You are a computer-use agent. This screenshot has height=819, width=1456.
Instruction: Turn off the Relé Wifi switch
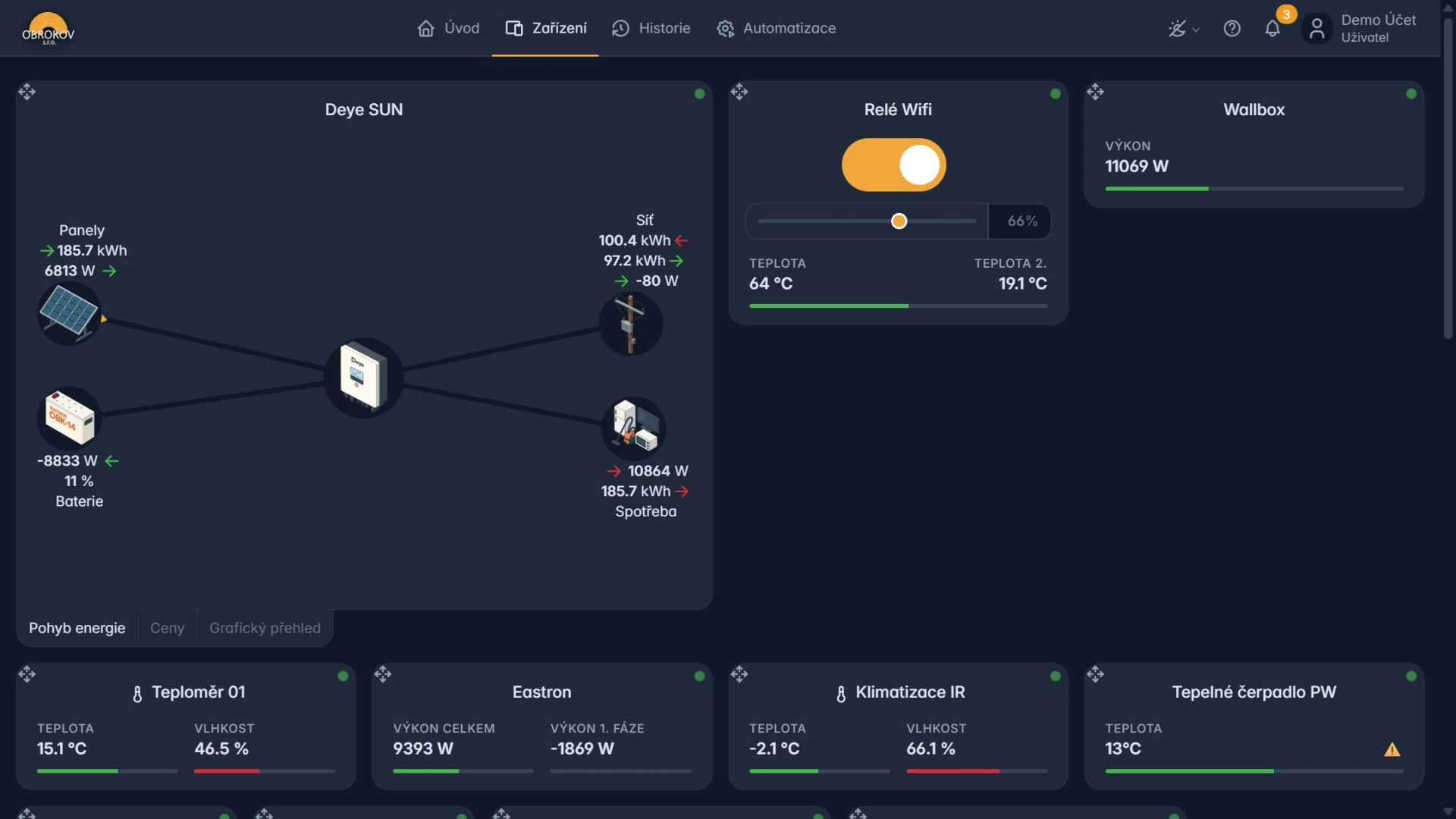[894, 165]
